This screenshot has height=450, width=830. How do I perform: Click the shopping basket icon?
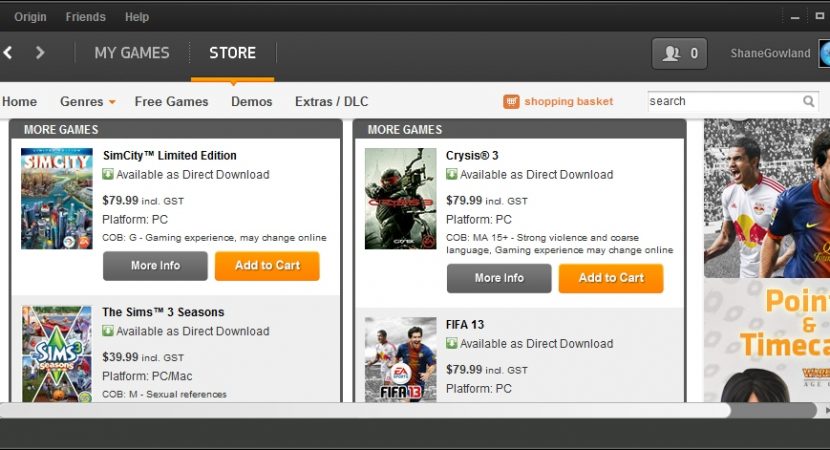pyautogui.click(x=511, y=101)
